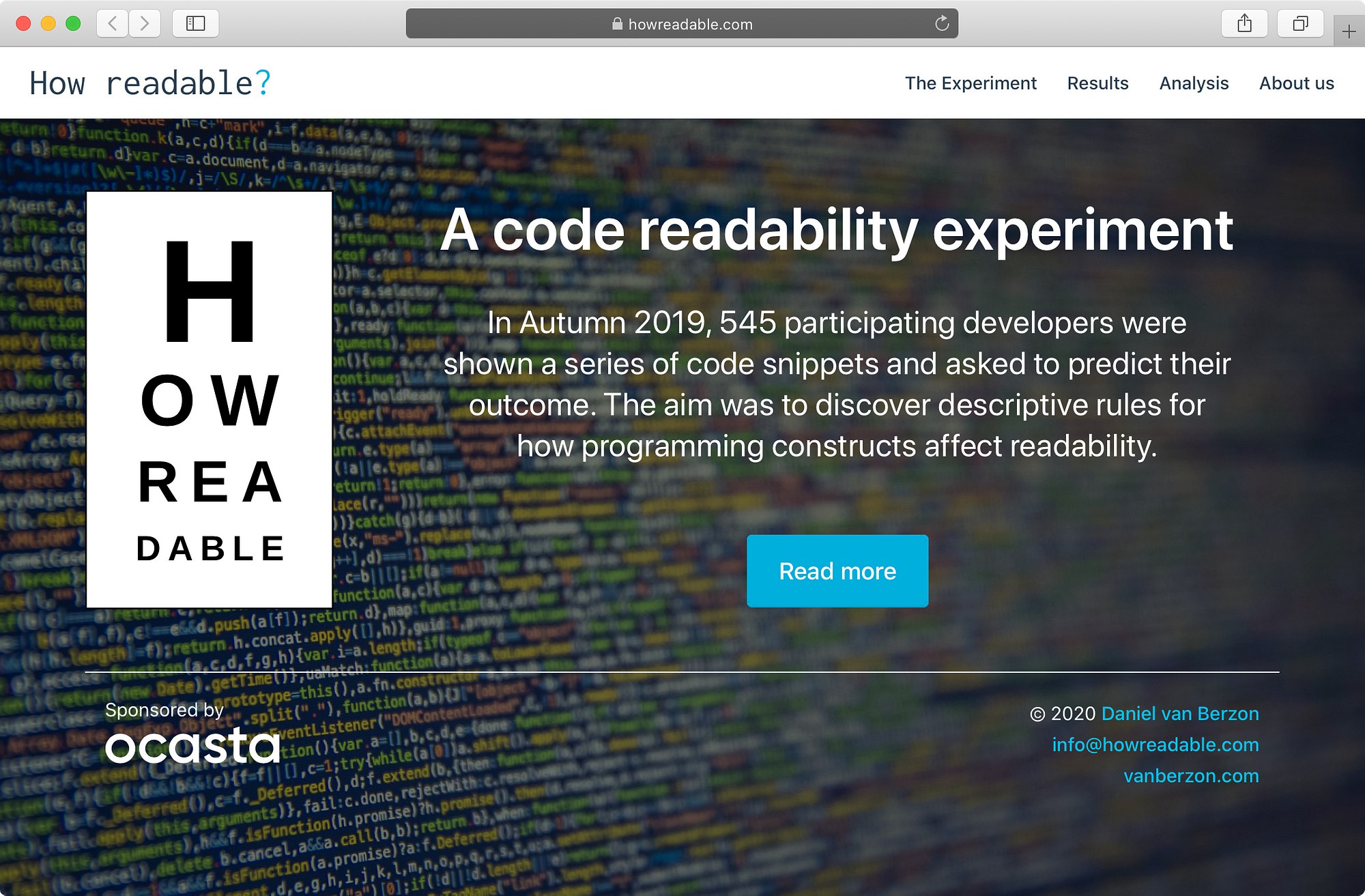Navigate to About us

coord(1296,83)
